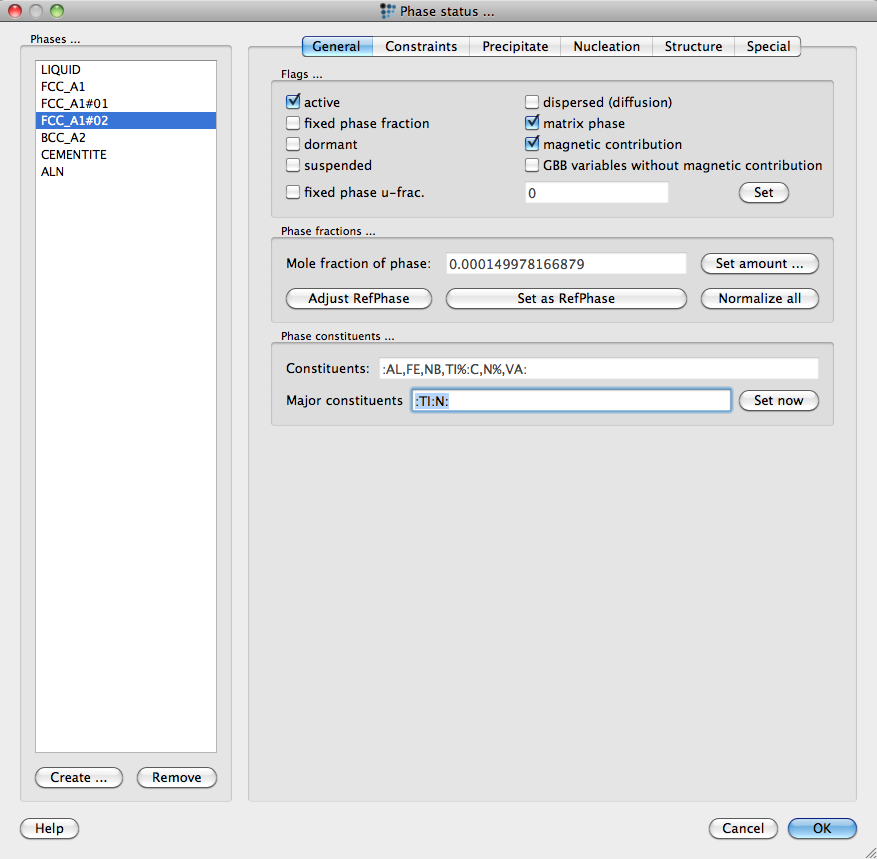
Task: Select LIQUID from the Phases list
Action: (61, 70)
